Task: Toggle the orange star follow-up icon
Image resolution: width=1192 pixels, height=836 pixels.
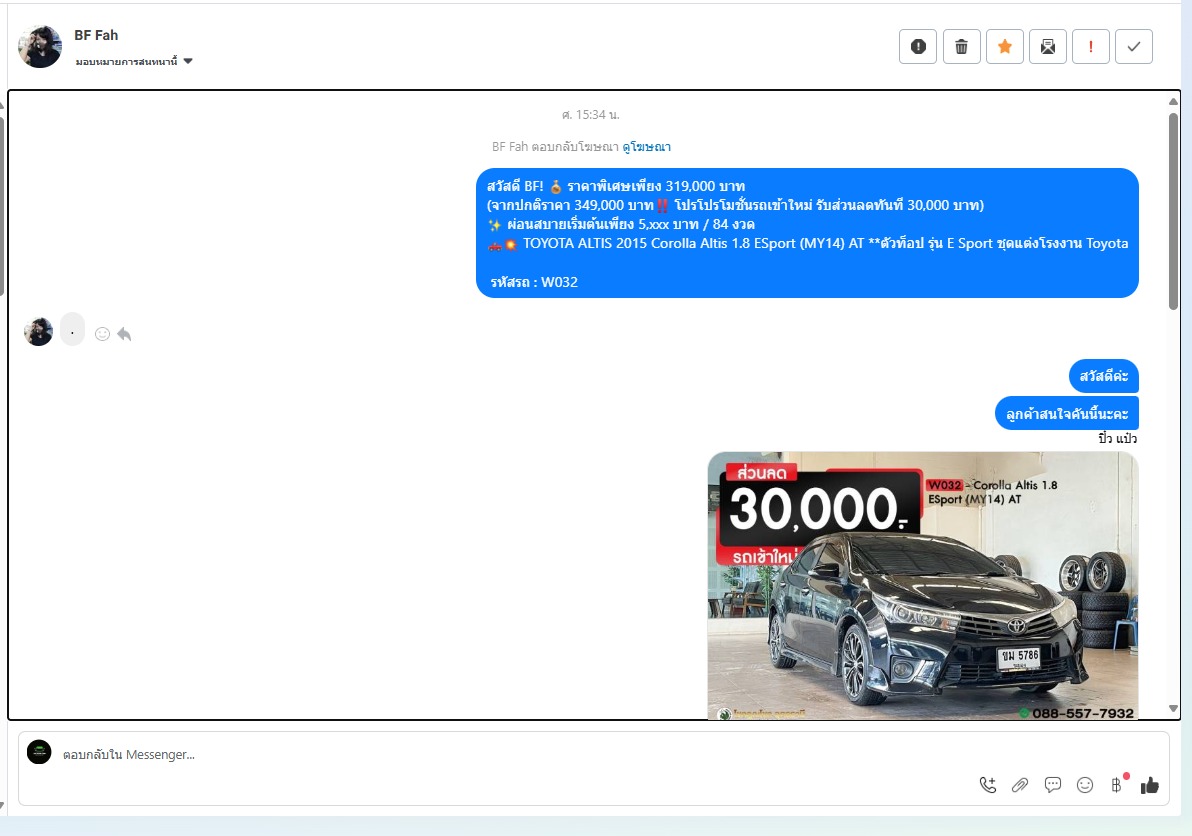Action: 1005,47
